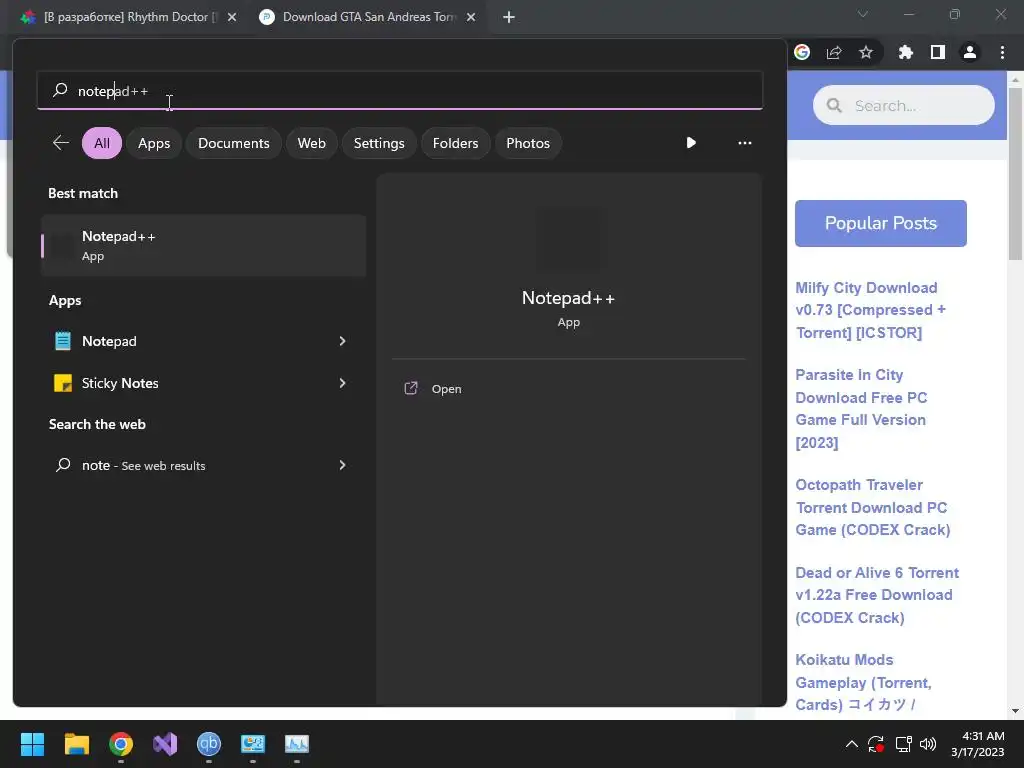The height and width of the screenshot is (768, 1024).
Task: Expand the note web results chevron
Action: pyautogui.click(x=342, y=465)
